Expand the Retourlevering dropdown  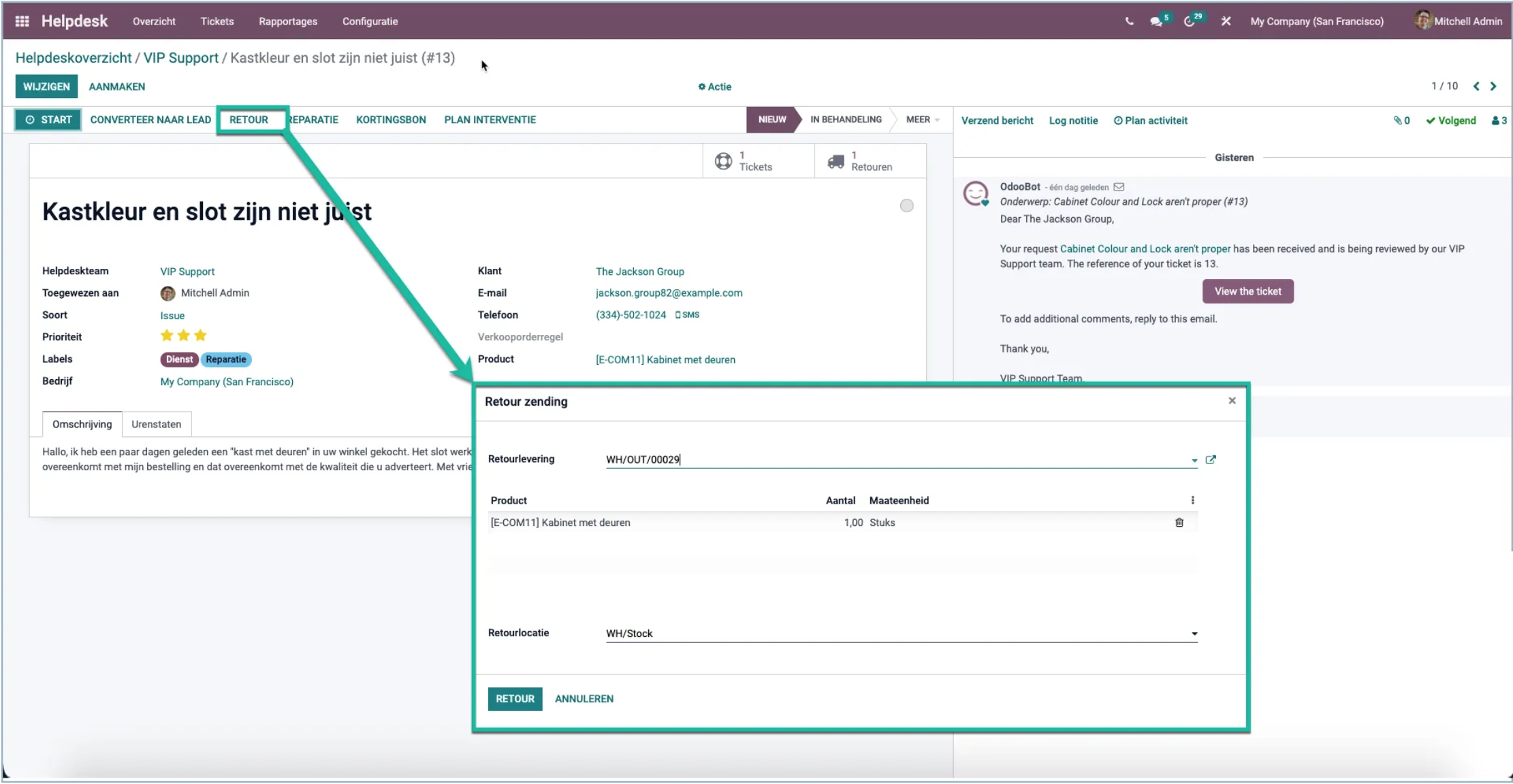[x=1193, y=459]
